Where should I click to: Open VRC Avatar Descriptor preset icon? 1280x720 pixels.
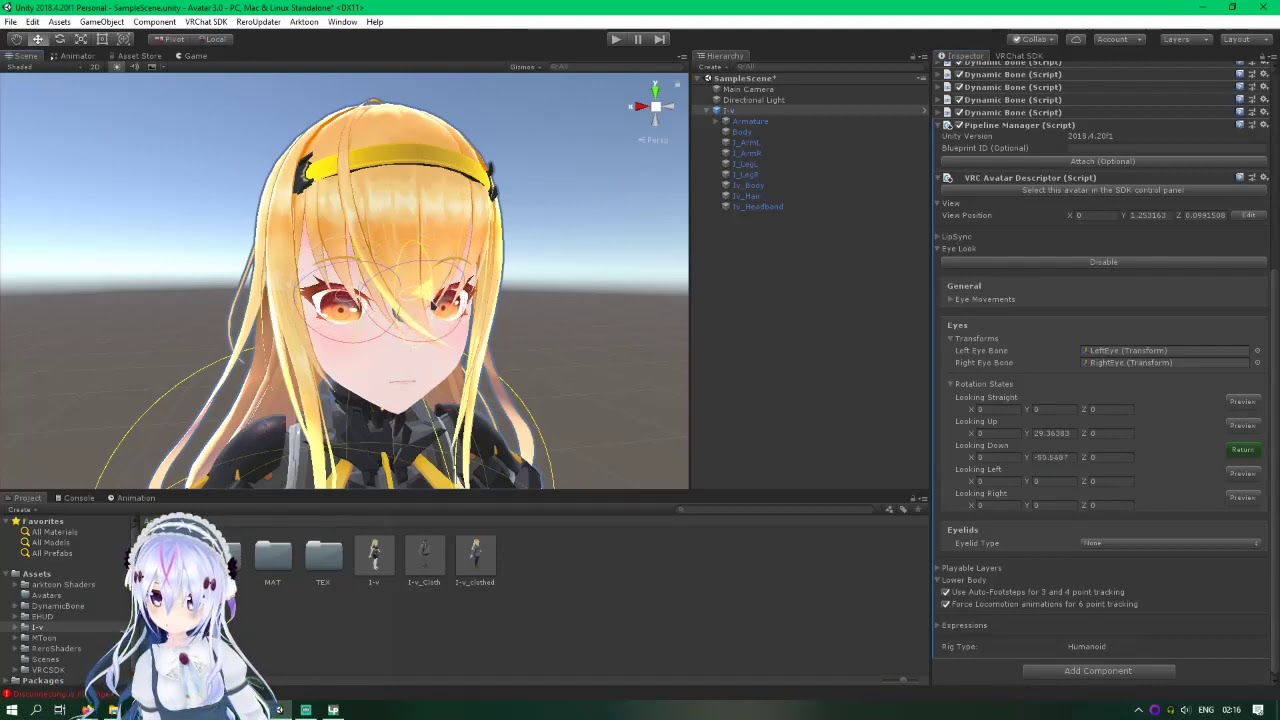point(1252,178)
